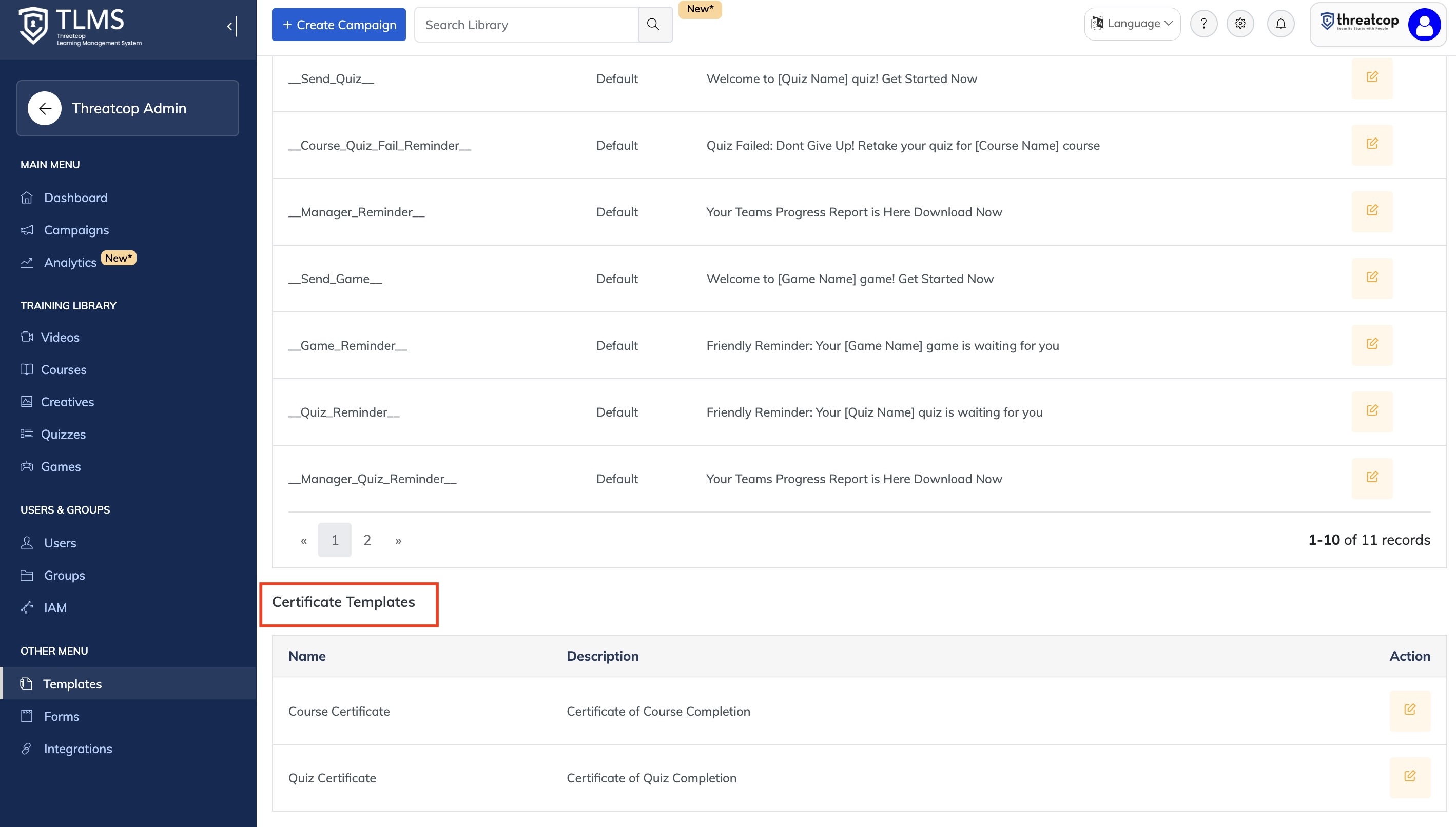Click the Search Library input field
The height and width of the screenshot is (827, 1456).
(x=526, y=25)
